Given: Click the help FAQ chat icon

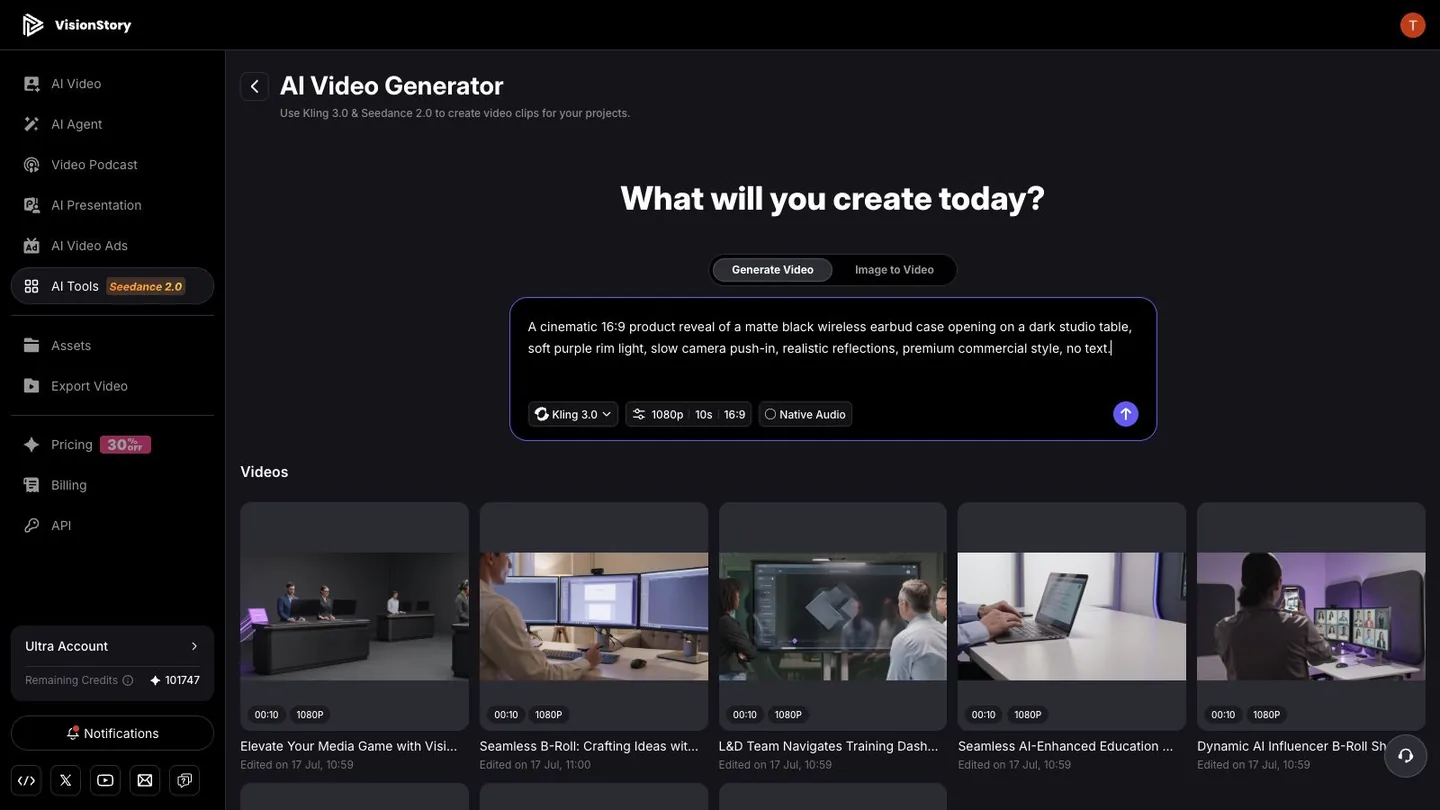Looking at the screenshot, I should tap(184, 781).
